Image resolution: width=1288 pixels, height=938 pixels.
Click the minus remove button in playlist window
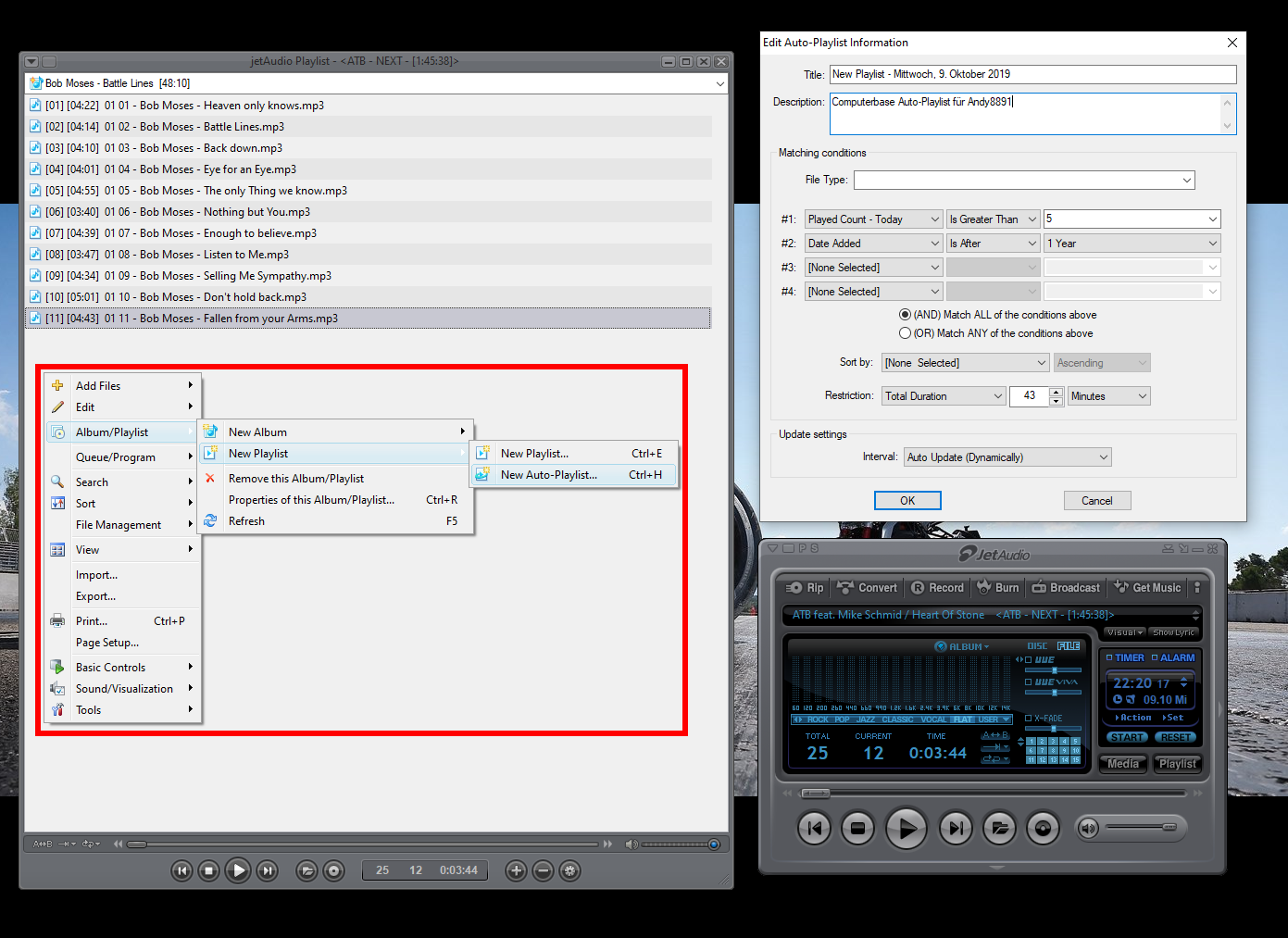point(544,870)
